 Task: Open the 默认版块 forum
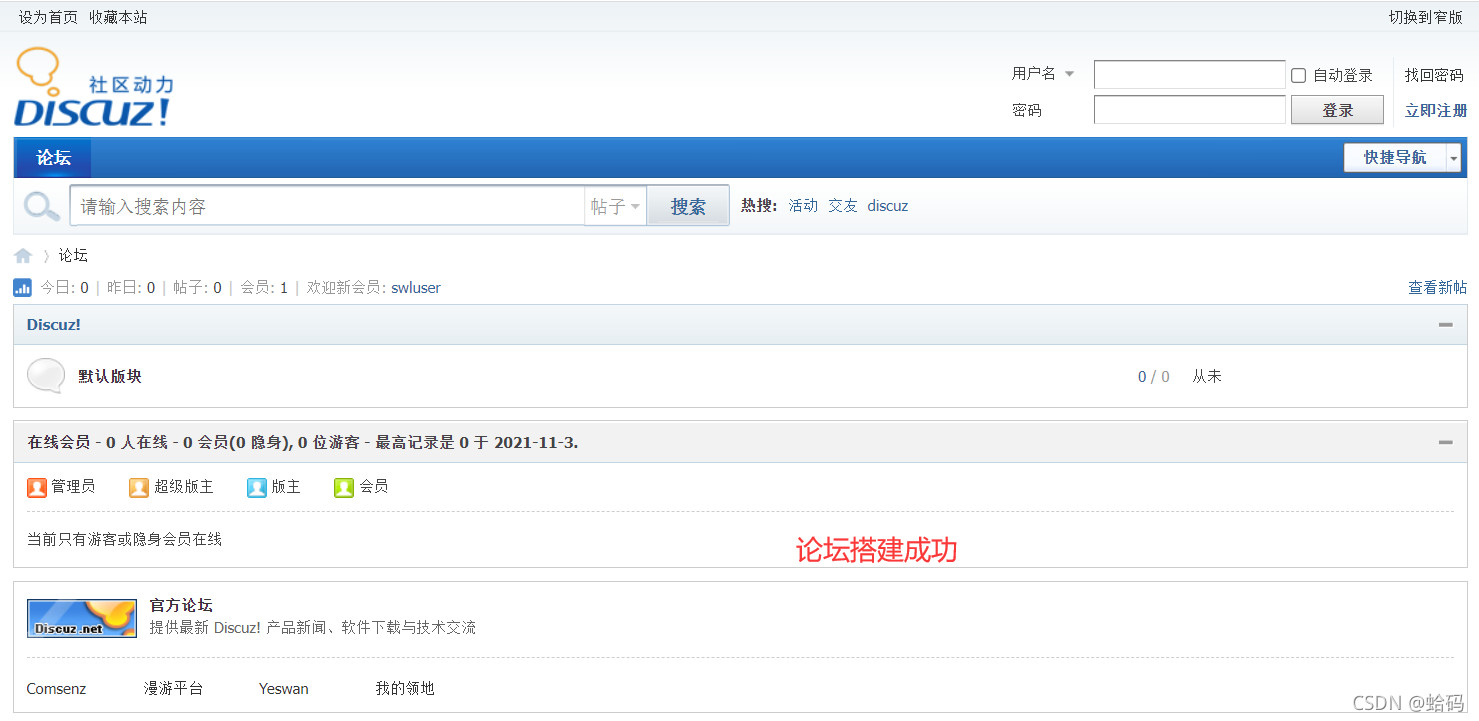110,376
